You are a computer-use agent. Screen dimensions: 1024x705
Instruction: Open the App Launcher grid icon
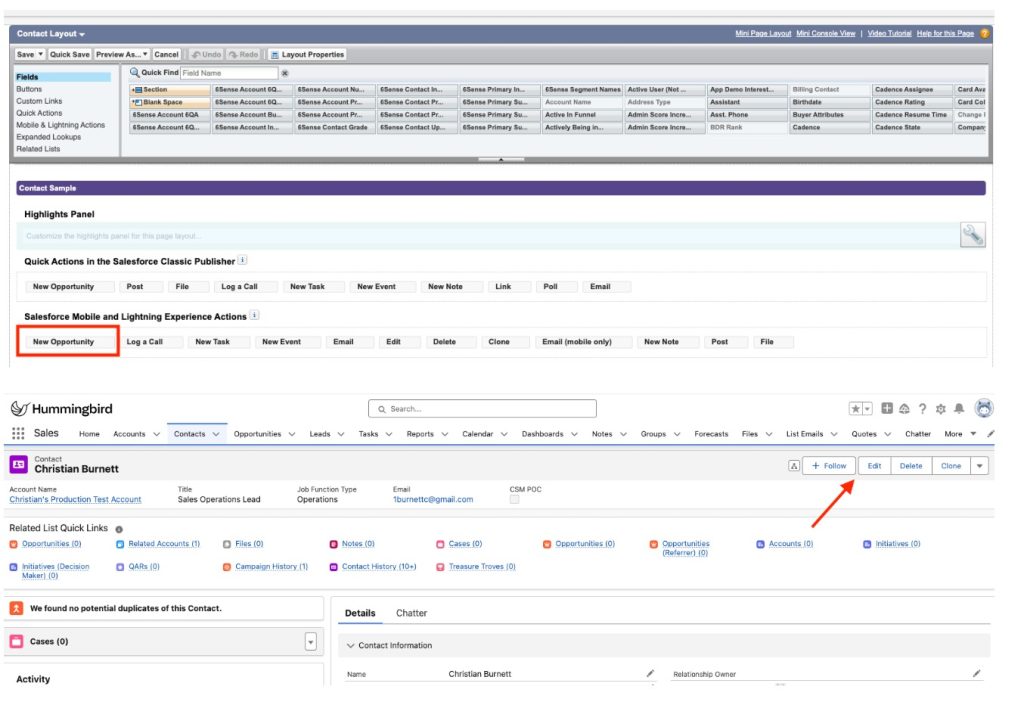[x=18, y=434]
